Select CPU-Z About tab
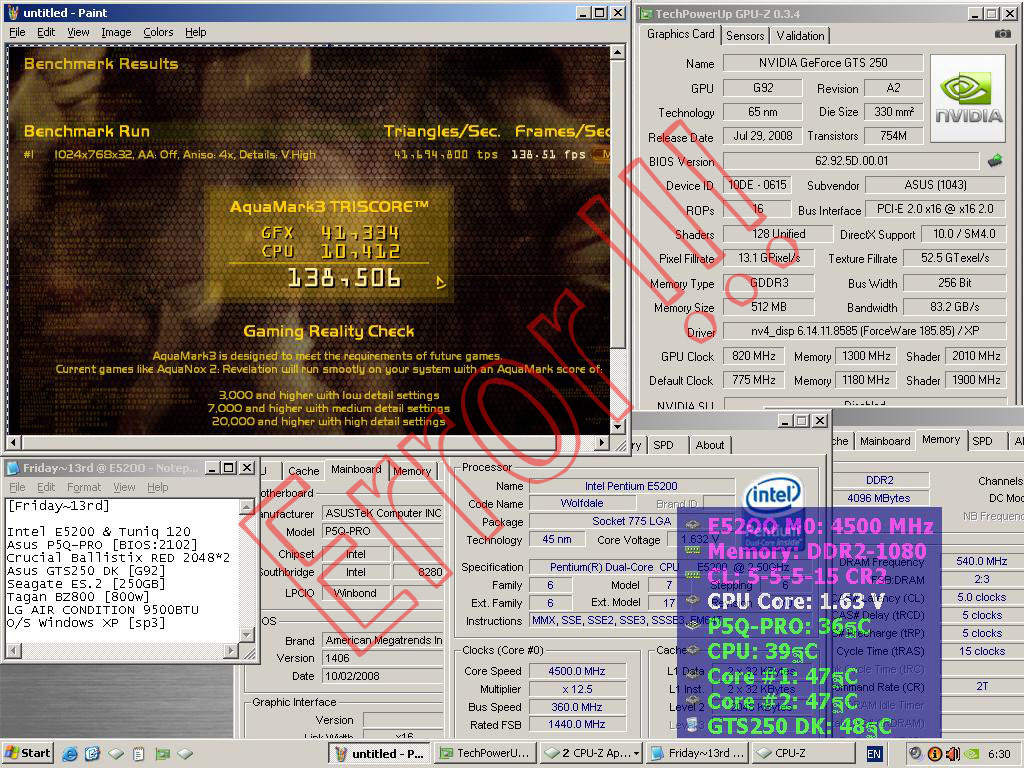1024x768 pixels. pyautogui.click(x=709, y=445)
